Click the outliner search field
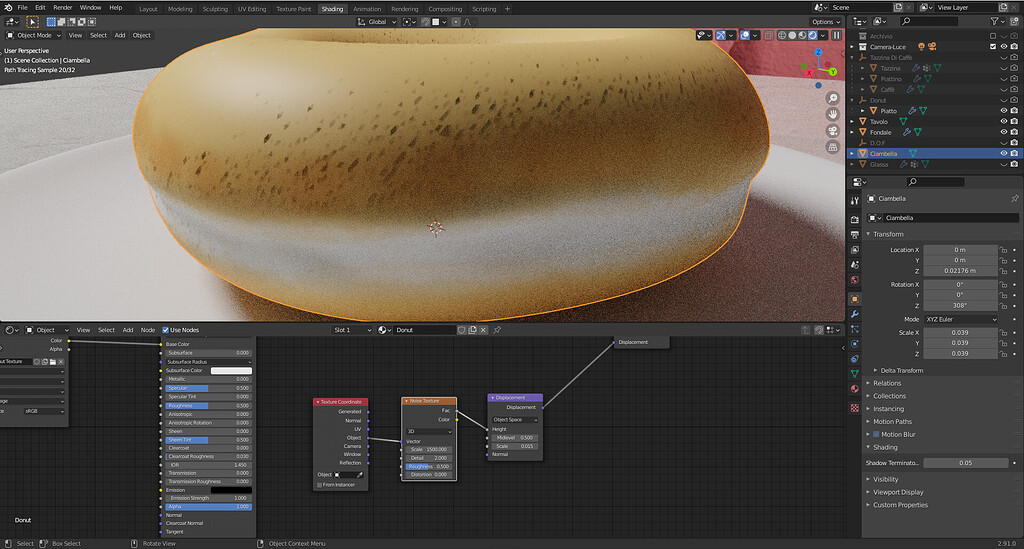Image resolution: width=1024 pixels, height=549 pixels. [929, 22]
